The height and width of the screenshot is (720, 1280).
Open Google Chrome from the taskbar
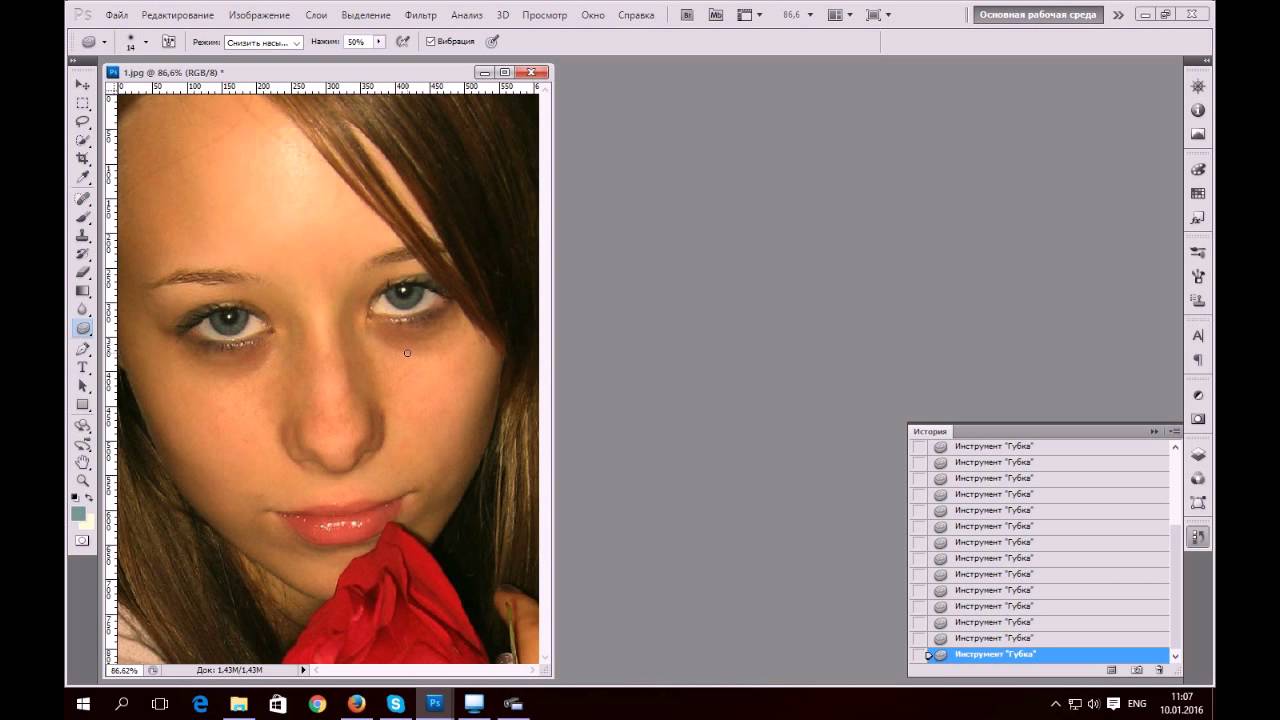click(x=317, y=704)
